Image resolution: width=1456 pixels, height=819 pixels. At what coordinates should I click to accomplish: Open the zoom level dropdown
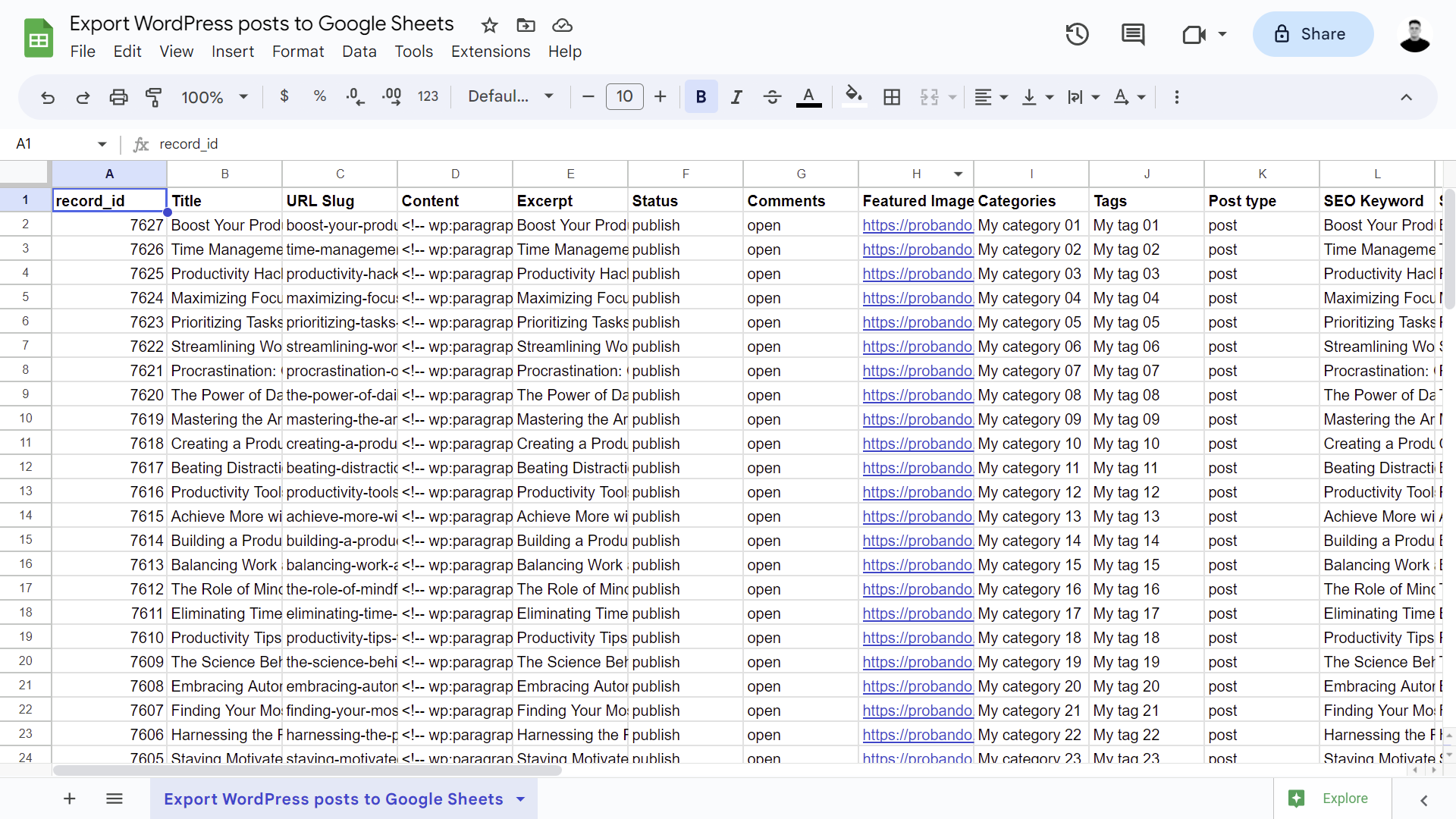(215, 97)
